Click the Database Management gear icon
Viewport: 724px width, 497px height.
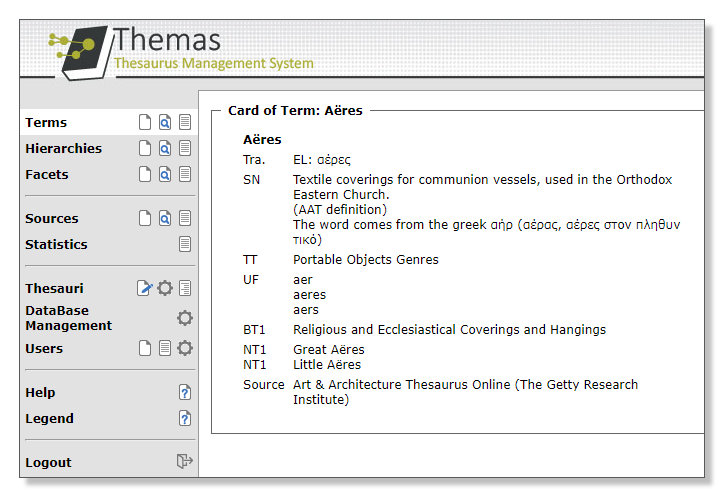pyautogui.click(x=185, y=318)
